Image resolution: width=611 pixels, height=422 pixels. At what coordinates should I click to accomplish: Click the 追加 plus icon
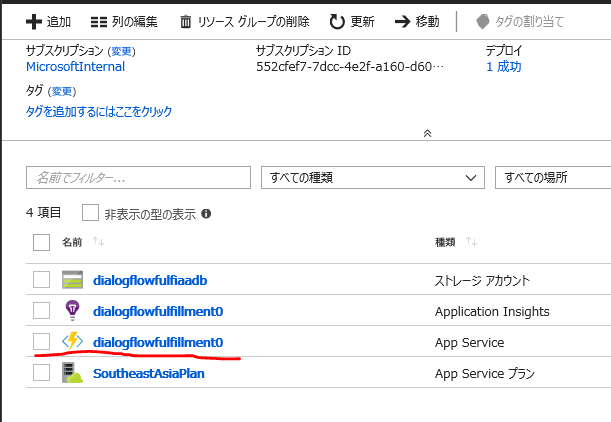point(34,21)
